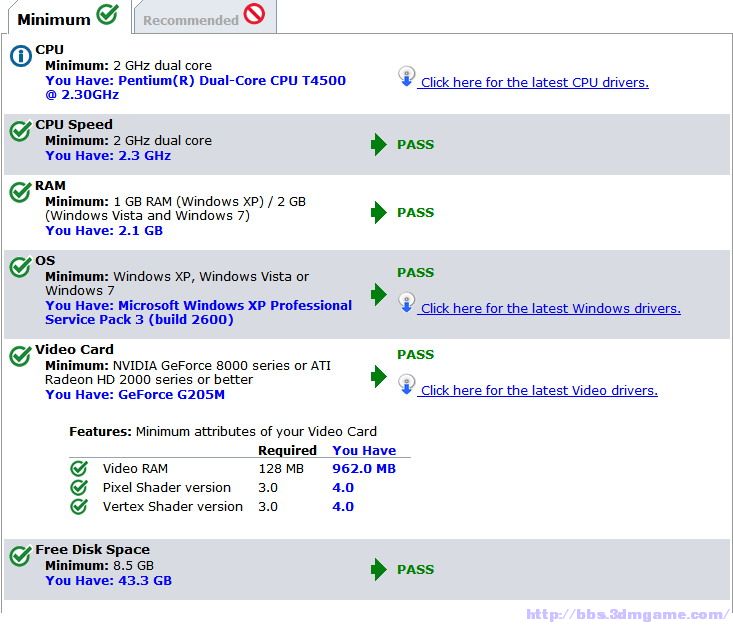Click the 'You Have' column header
This screenshot has width=733, height=627.
364,450
